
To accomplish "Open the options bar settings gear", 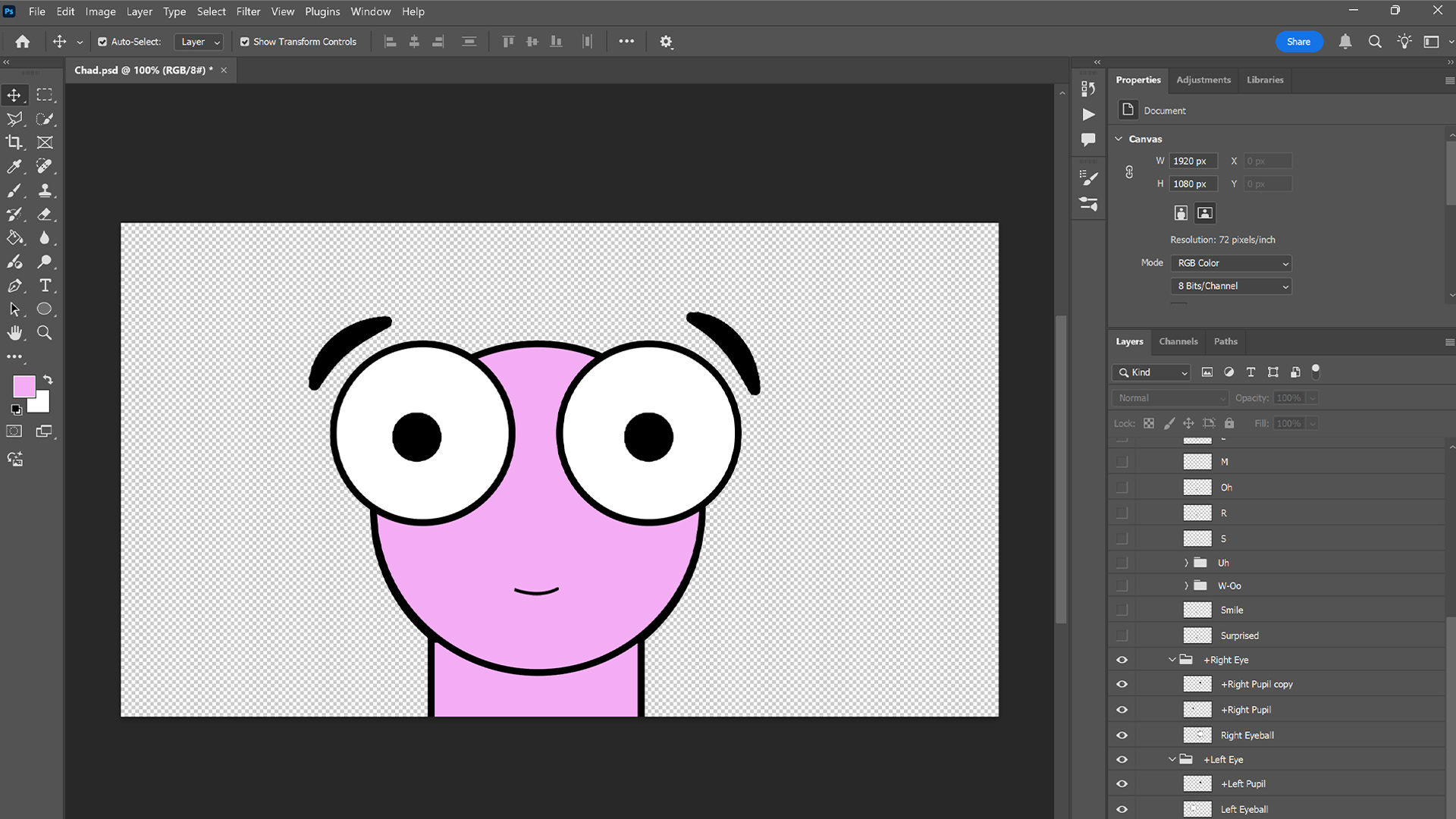I will (x=666, y=42).
